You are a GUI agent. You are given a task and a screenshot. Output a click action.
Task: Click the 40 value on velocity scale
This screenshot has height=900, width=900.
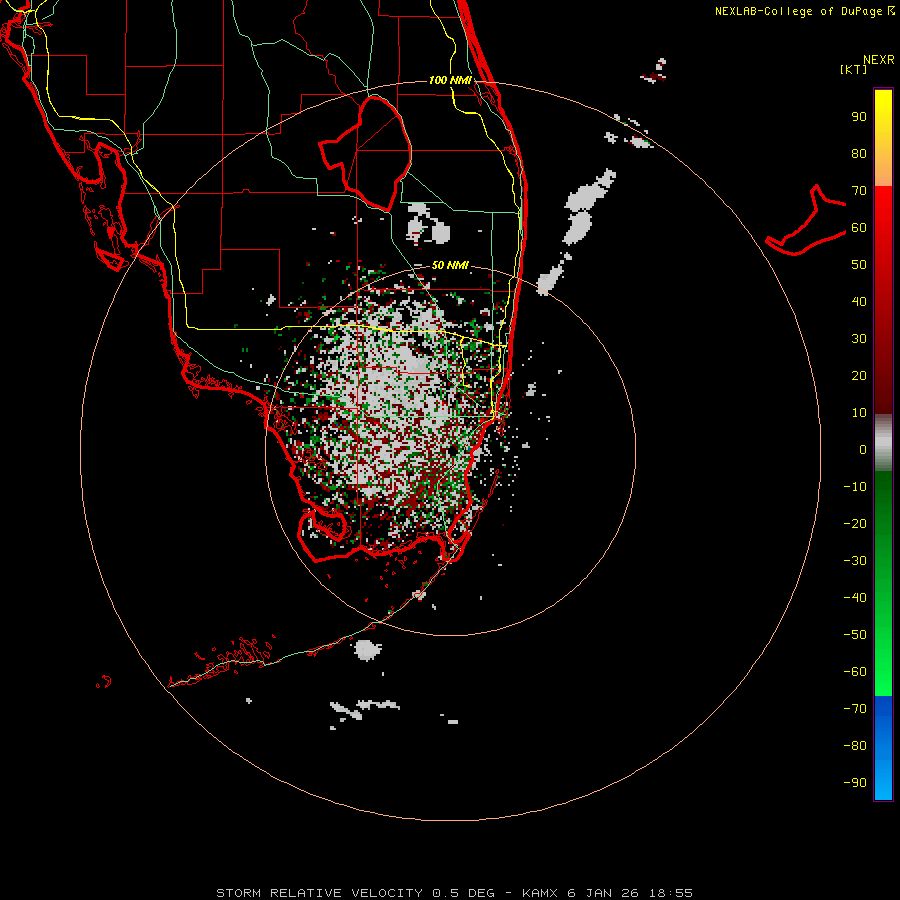859,301
